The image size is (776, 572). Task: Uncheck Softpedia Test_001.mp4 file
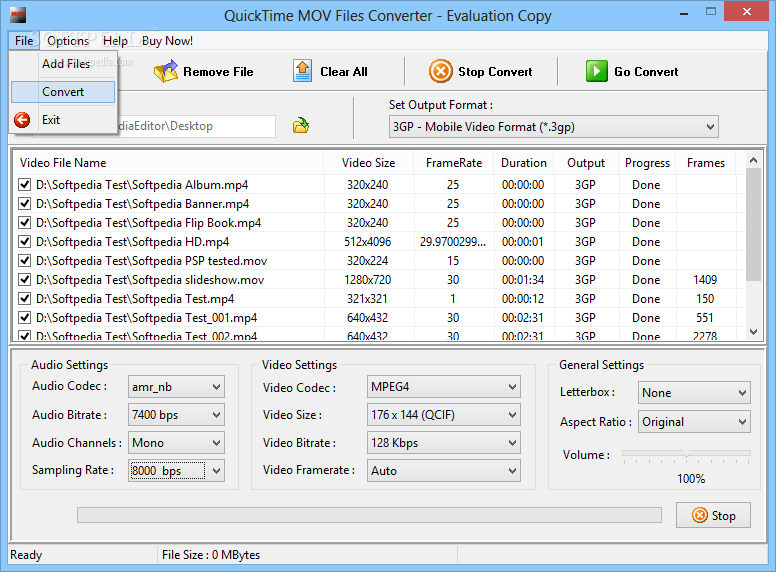pos(24,318)
